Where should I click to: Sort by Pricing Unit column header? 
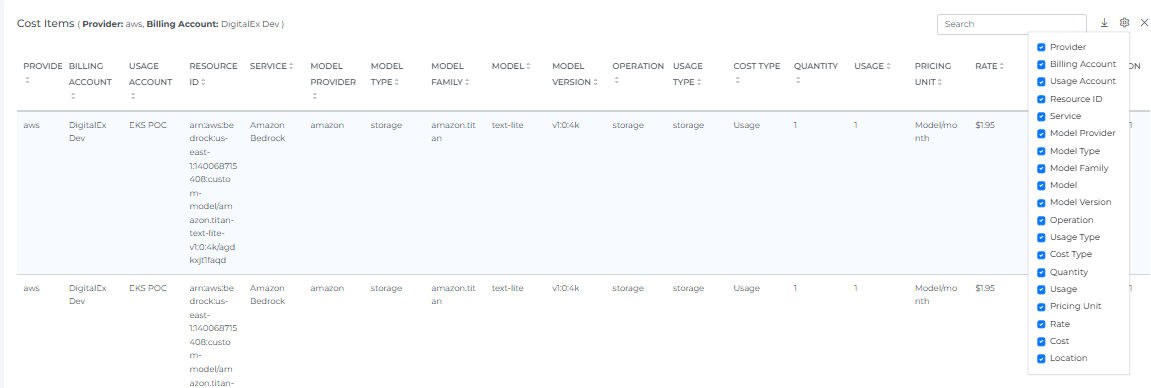(x=933, y=73)
